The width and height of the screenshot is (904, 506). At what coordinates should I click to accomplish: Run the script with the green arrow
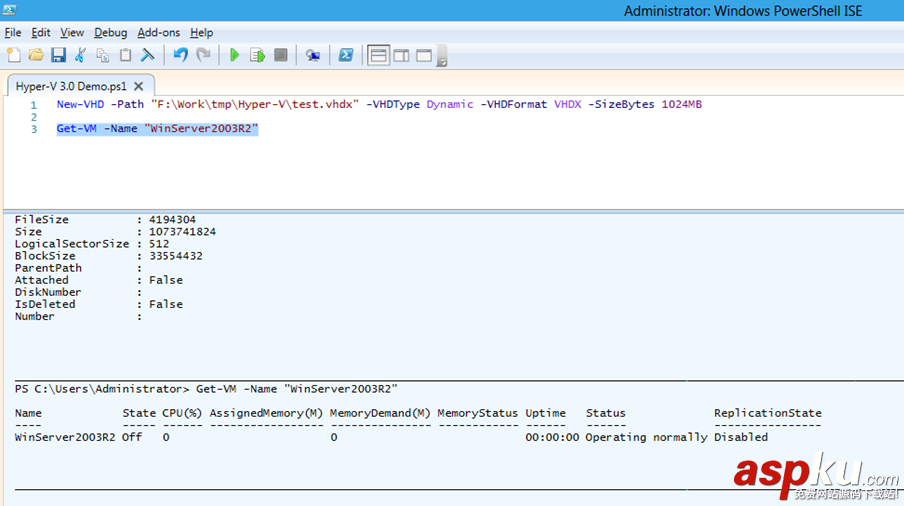coord(234,55)
